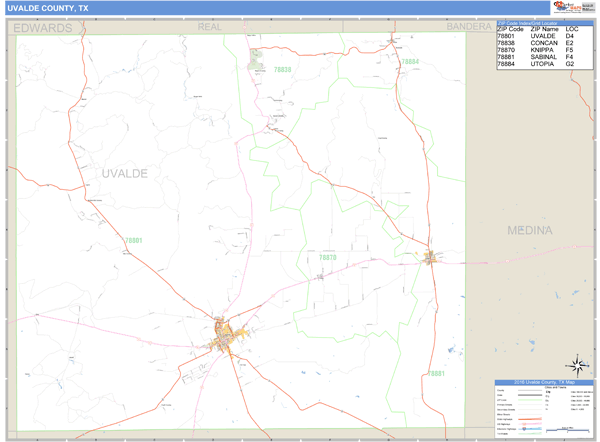The image size is (600, 442).
Task: Select 78801 in the ZIP index table
Action: point(506,36)
